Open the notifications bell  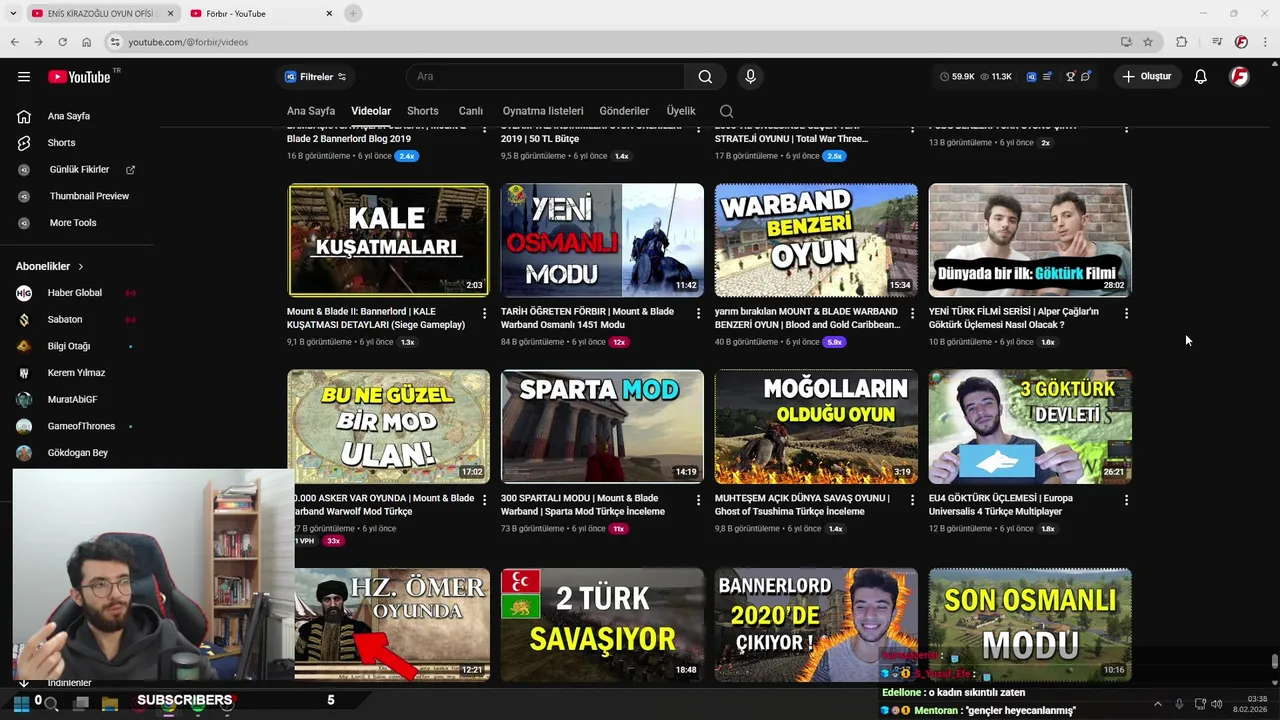(x=1200, y=77)
